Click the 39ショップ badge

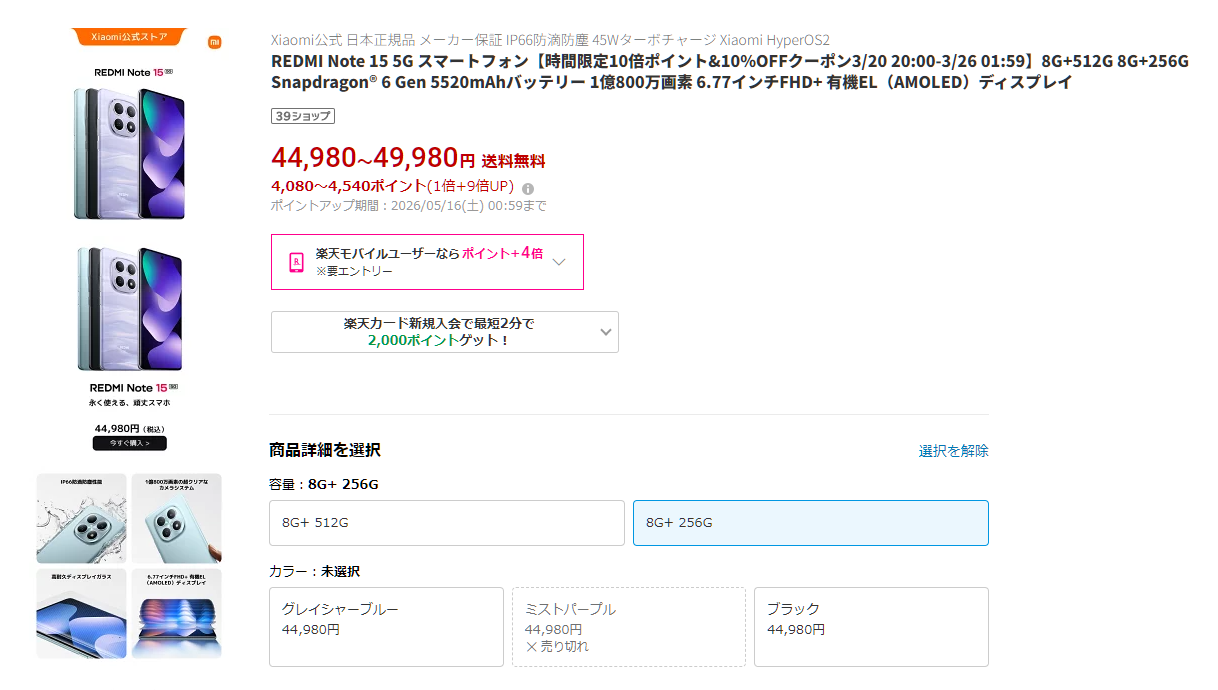[x=302, y=116]
